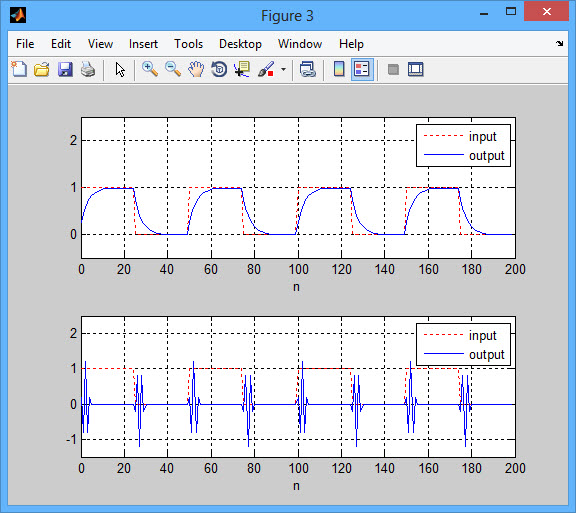This screenshot has height=513, width=576.
Task: Open the Insert menu
Action: click(143, 44)
